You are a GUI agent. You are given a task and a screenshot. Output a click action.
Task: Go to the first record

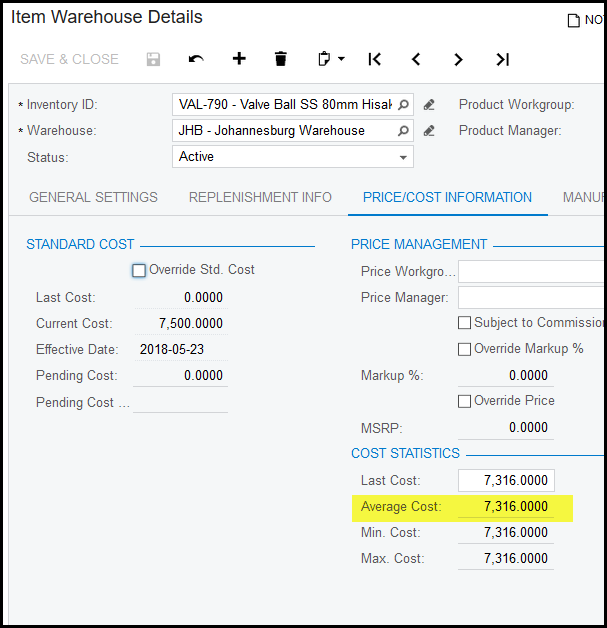tap(374, 59)
